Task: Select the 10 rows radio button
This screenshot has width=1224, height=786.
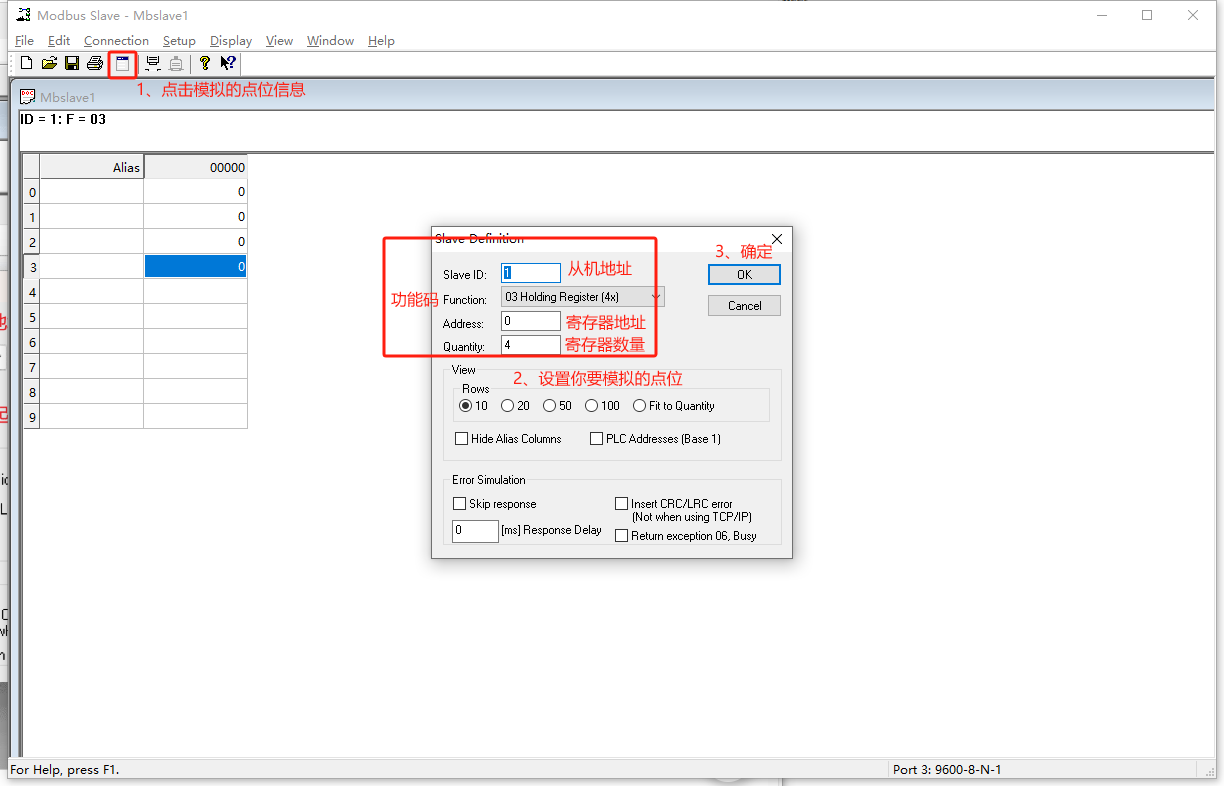Action: pyautogui.click(x=465, y=406)
